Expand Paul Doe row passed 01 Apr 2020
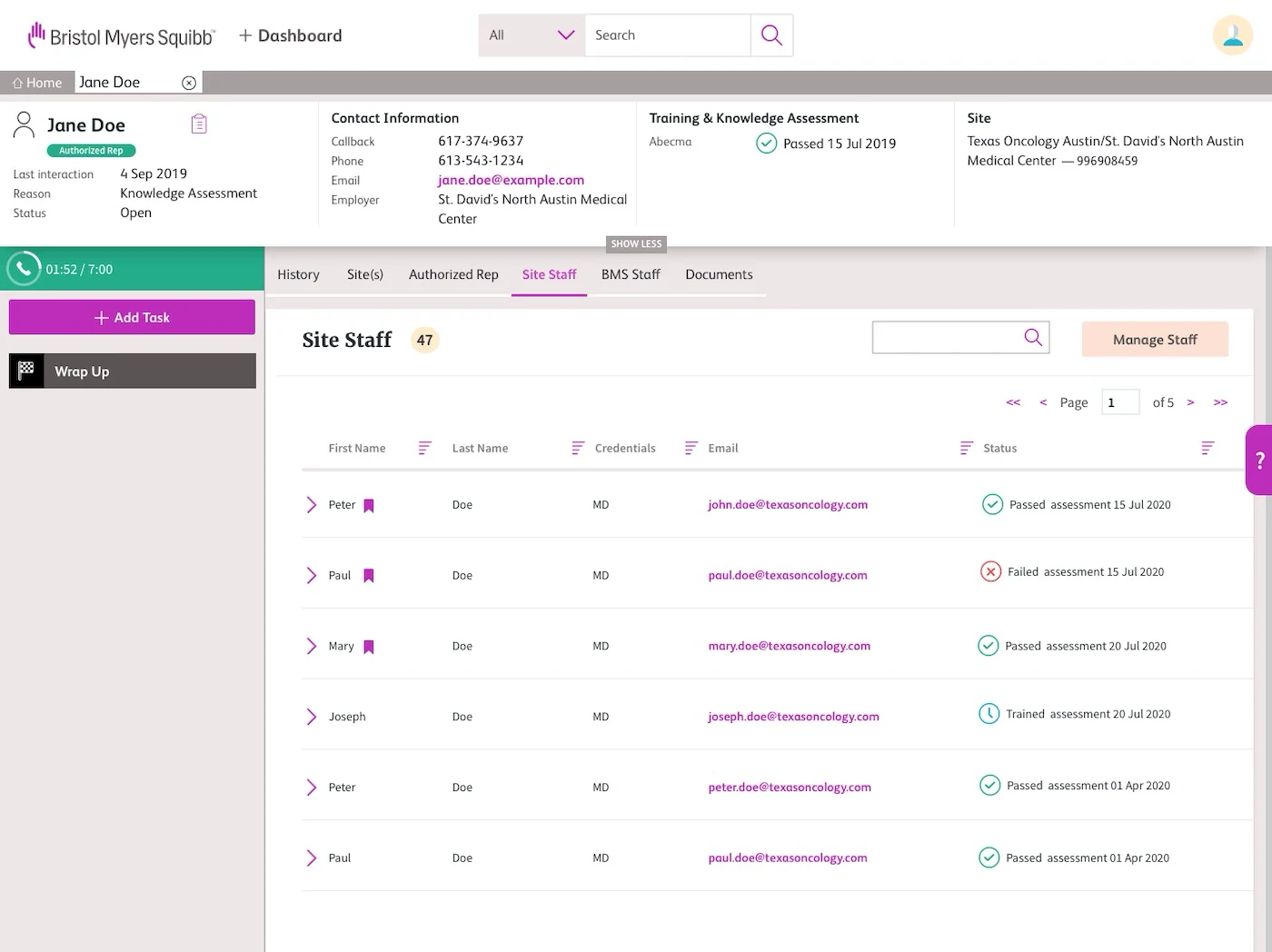The image size is (1272, 952). 311,858
